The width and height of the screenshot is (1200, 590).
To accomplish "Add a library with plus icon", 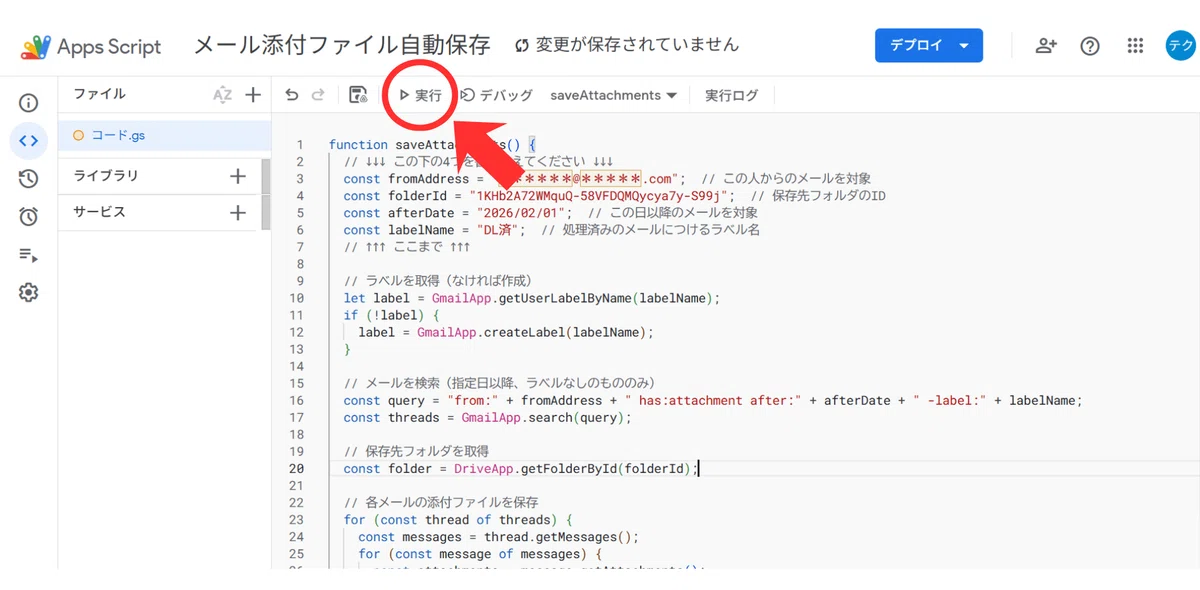I will (x=238, y=176).
